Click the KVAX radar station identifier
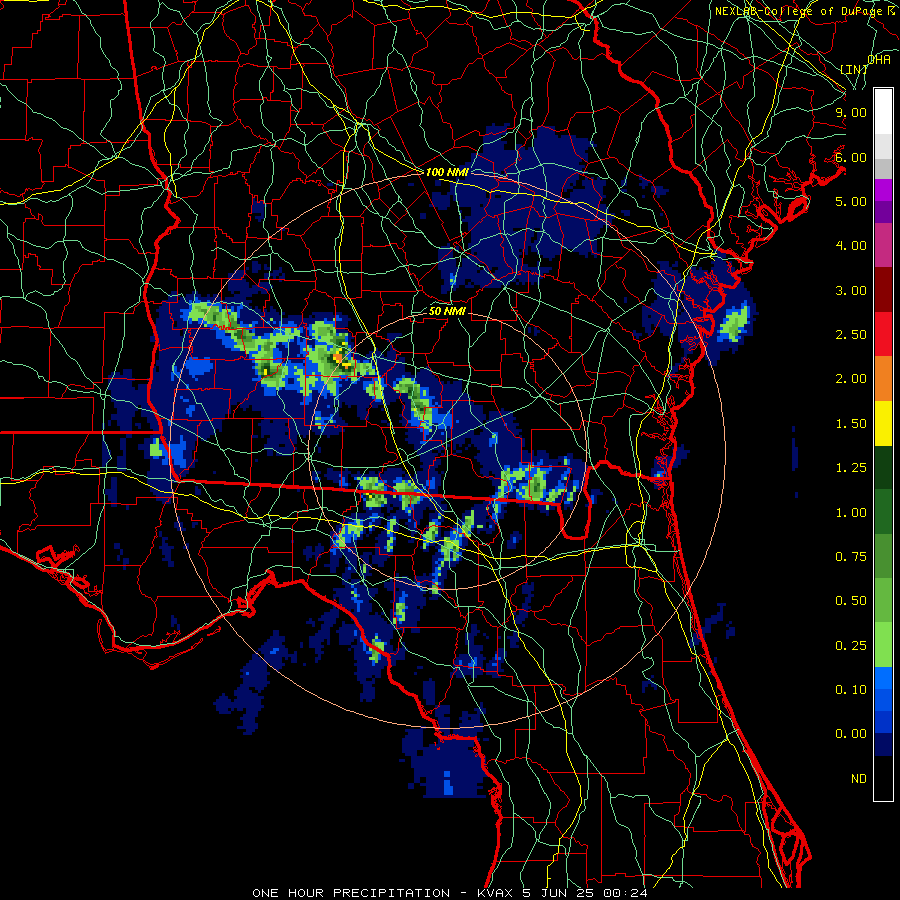 click(x=494, y=893)
